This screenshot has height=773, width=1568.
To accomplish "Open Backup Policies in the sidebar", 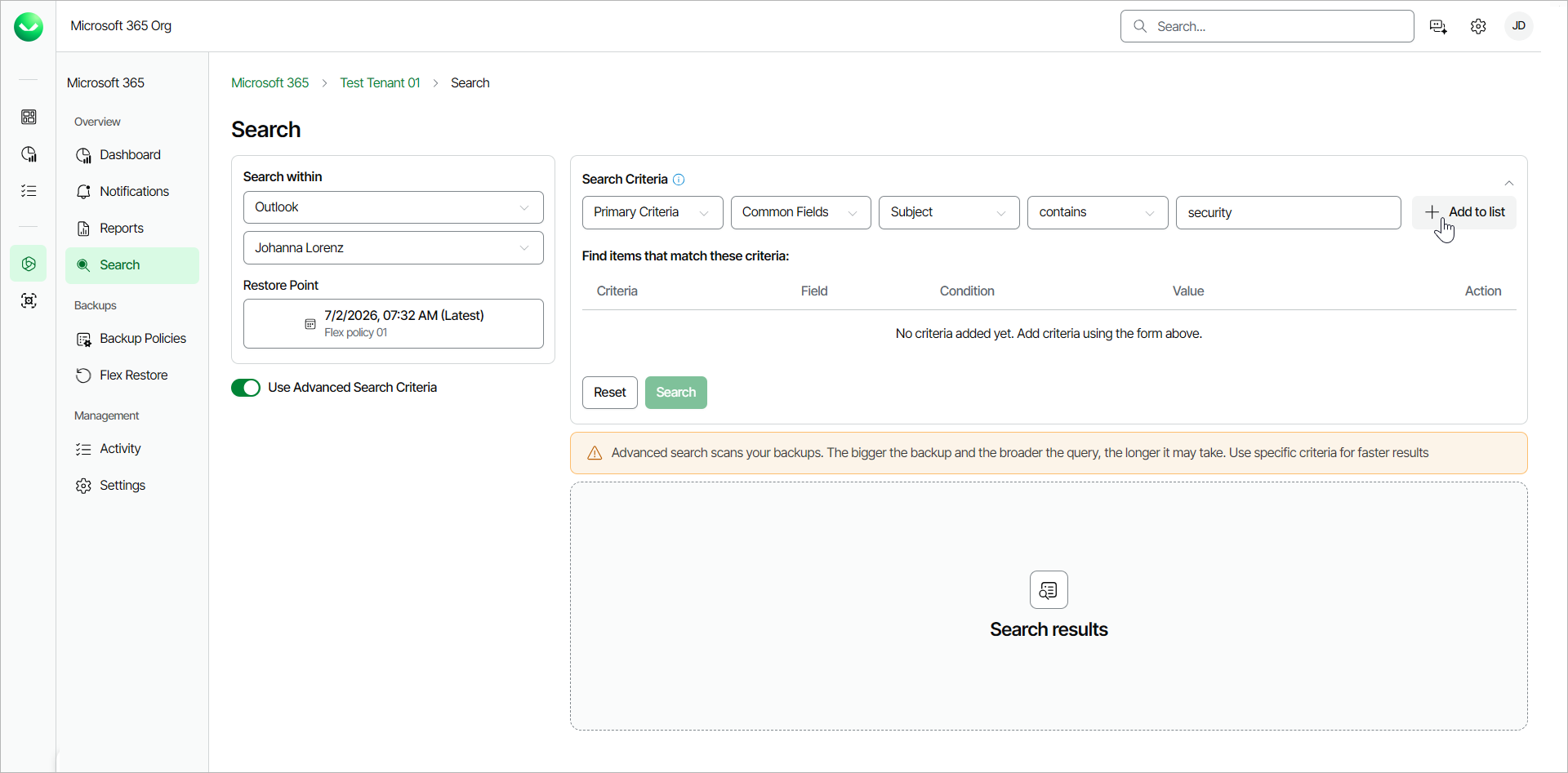I will tap(131, 339).
